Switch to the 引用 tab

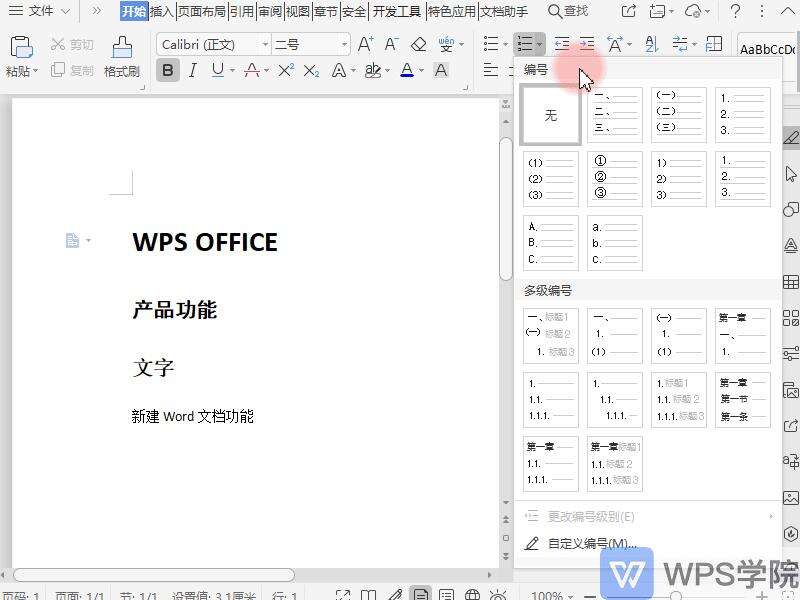click(x=242, y=11)
